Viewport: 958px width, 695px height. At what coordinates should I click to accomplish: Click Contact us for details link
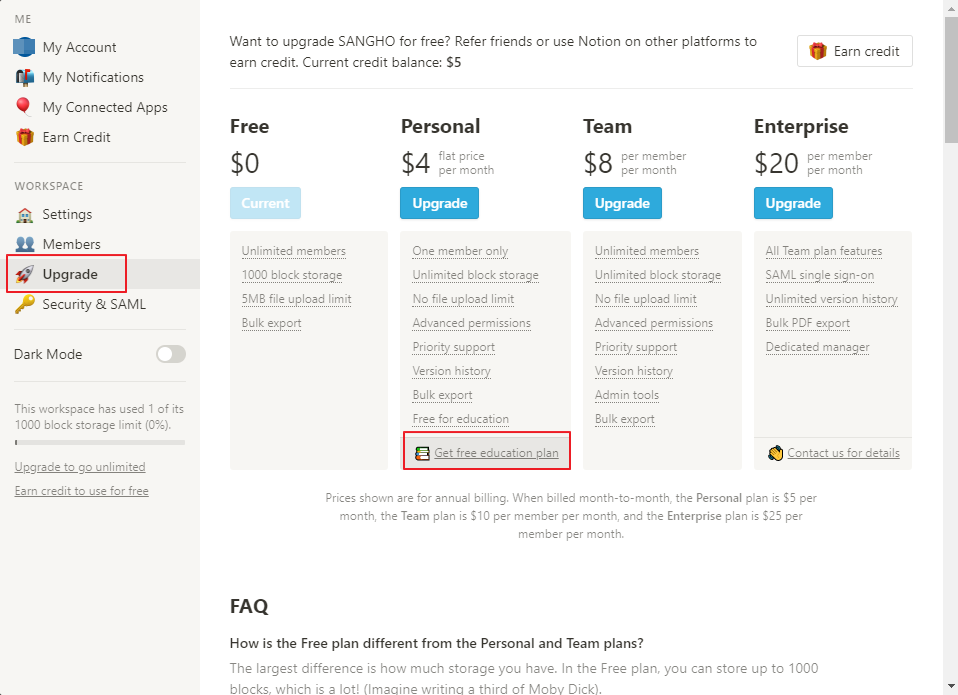[x=843, y=453]
